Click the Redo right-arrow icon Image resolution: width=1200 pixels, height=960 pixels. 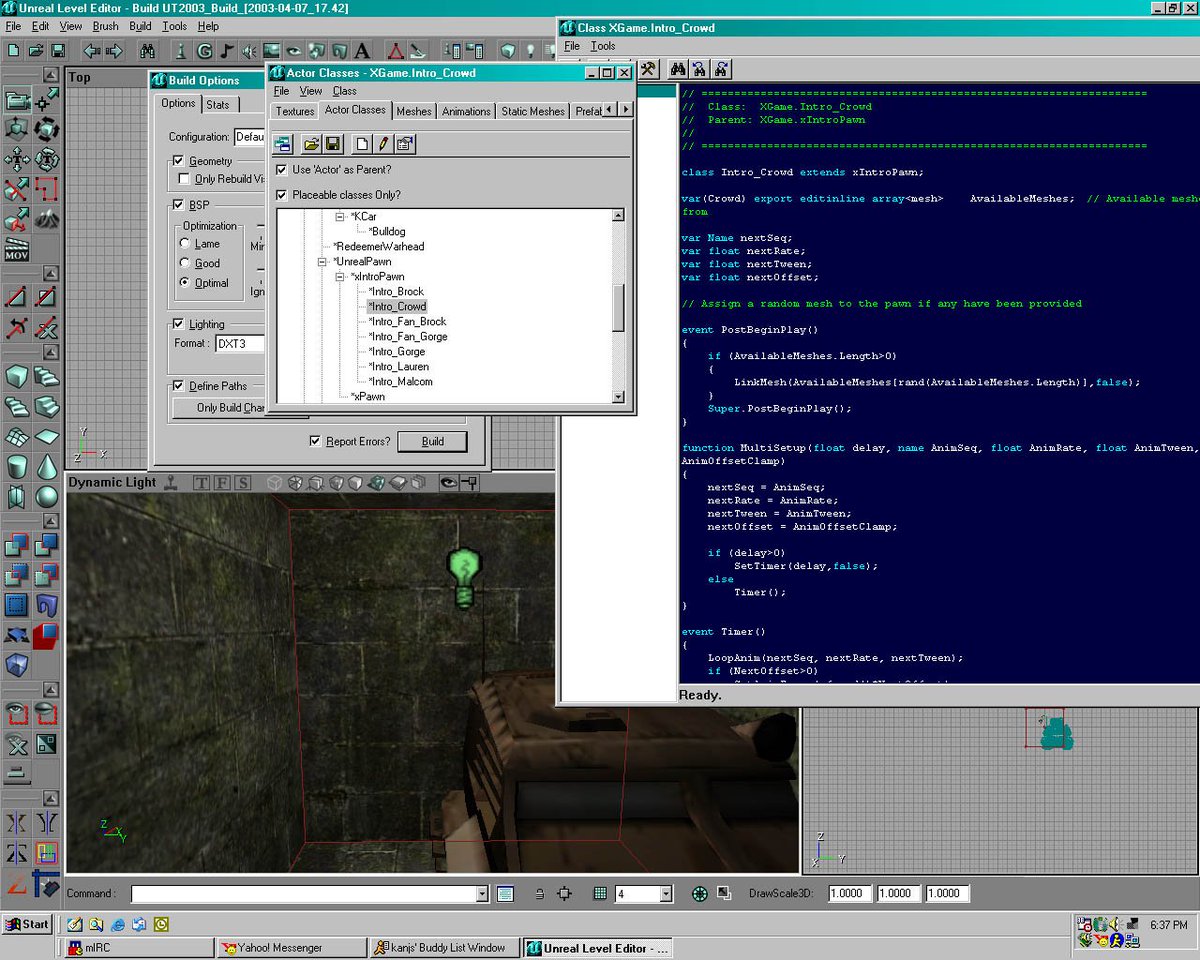(114, 50)
